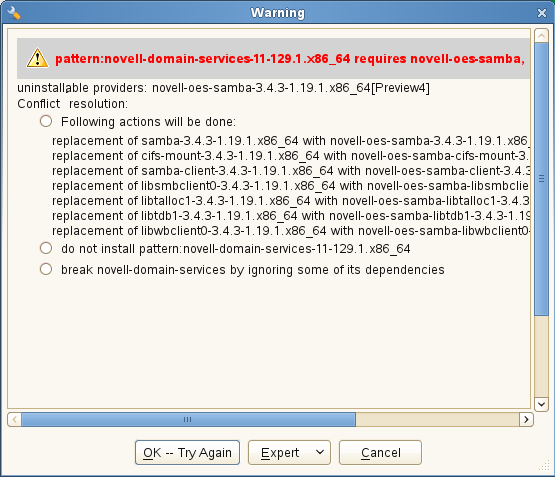Click OK -- Try Again button
The width and height of the screenshot is (555, 477).
click(187, 453)
